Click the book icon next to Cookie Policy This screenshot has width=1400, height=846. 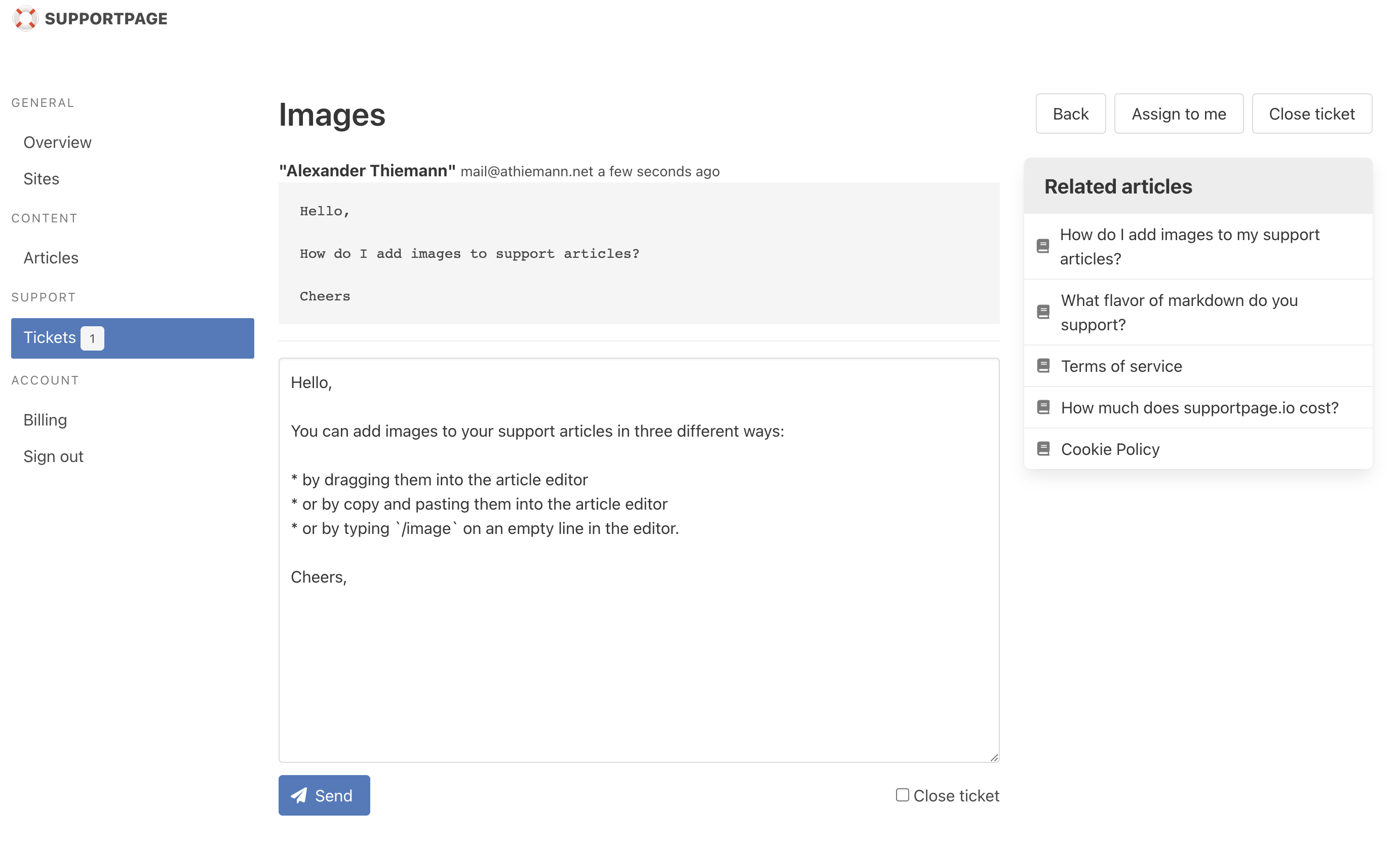click(1043, 448)
